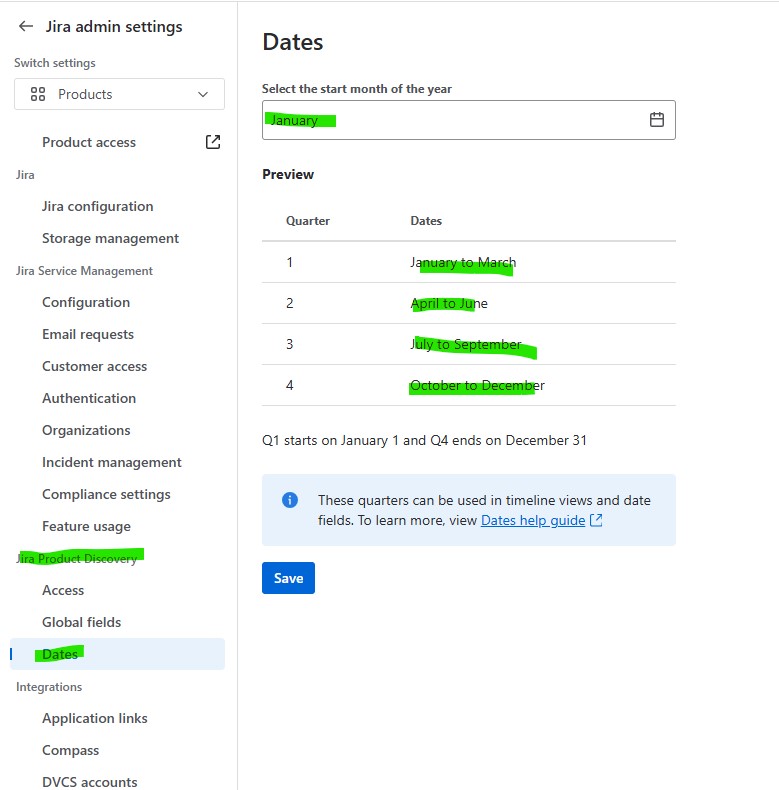Open Compliance settings

106,494
